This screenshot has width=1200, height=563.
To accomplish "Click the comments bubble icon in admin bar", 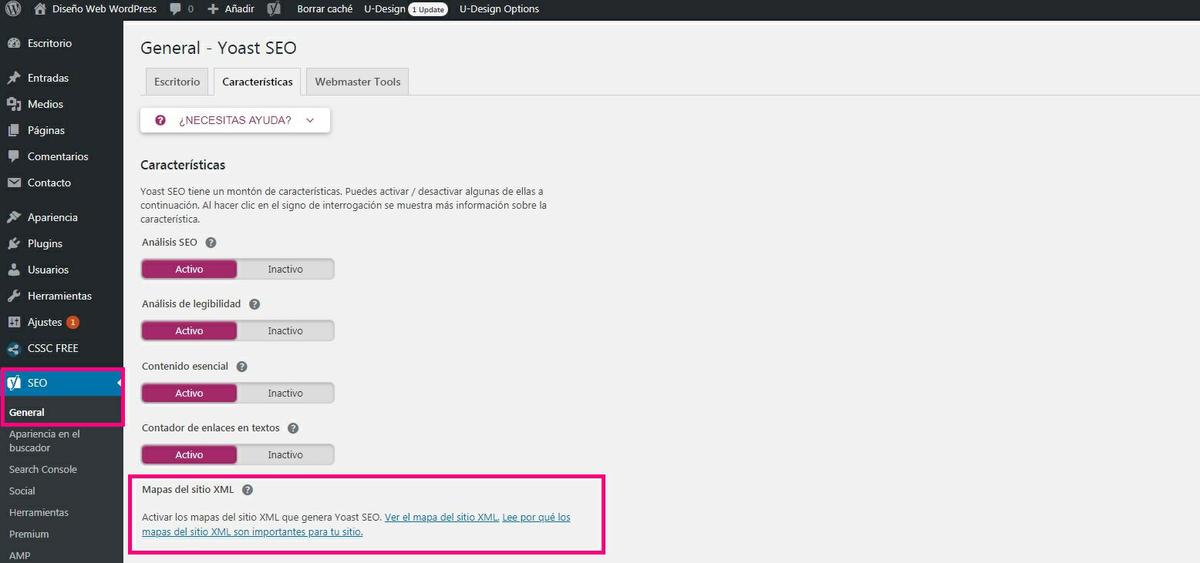I will coord(175,9).
